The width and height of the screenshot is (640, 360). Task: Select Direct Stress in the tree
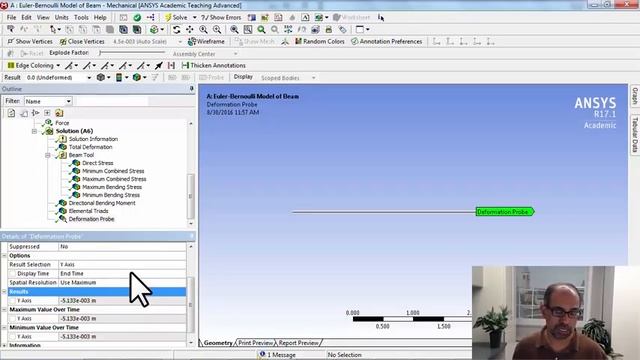[98, 163]
